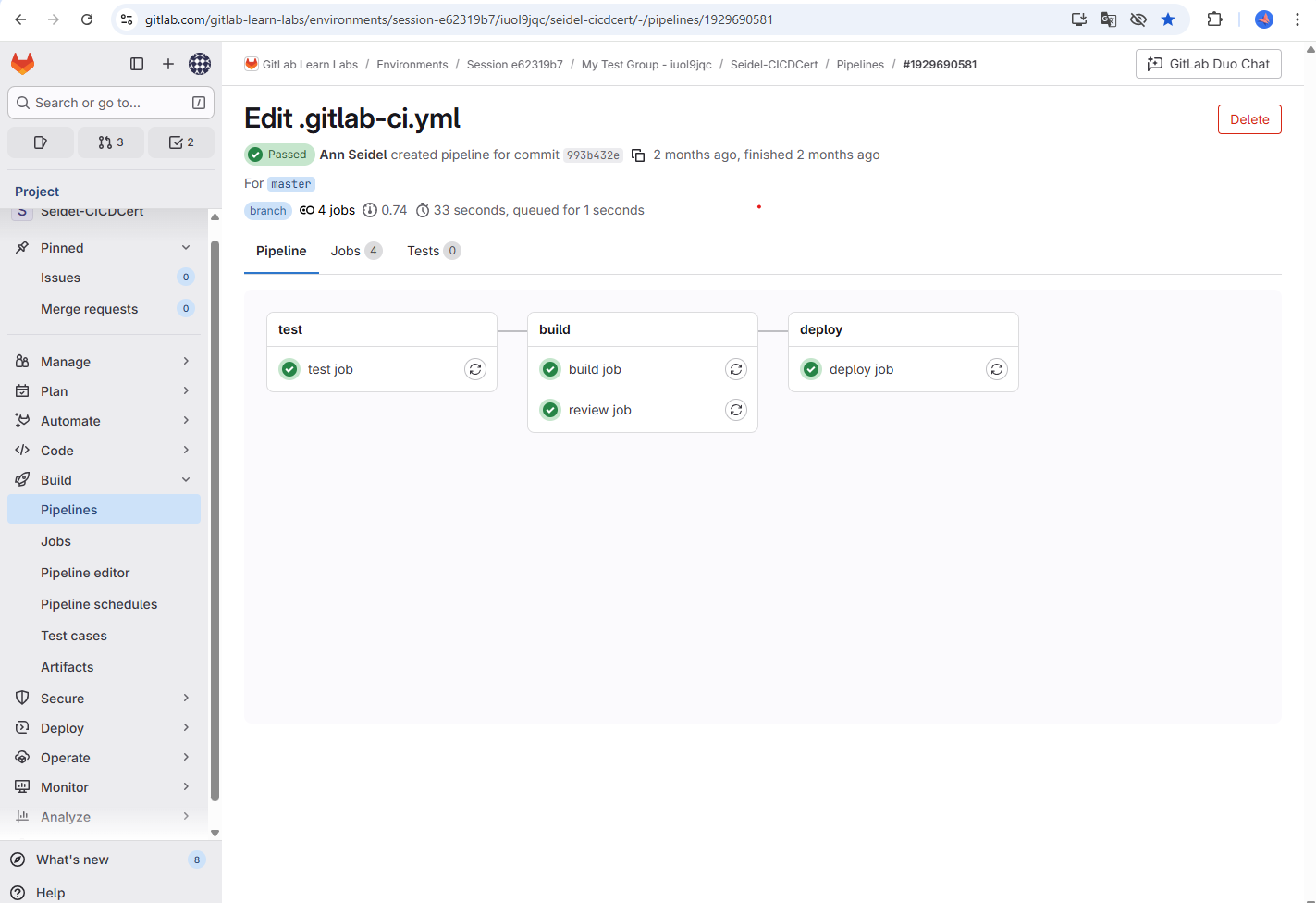
Task: Copy commit SHA 993b432e using copy icon
Action: pyautogui.click(x=638, y=155)
